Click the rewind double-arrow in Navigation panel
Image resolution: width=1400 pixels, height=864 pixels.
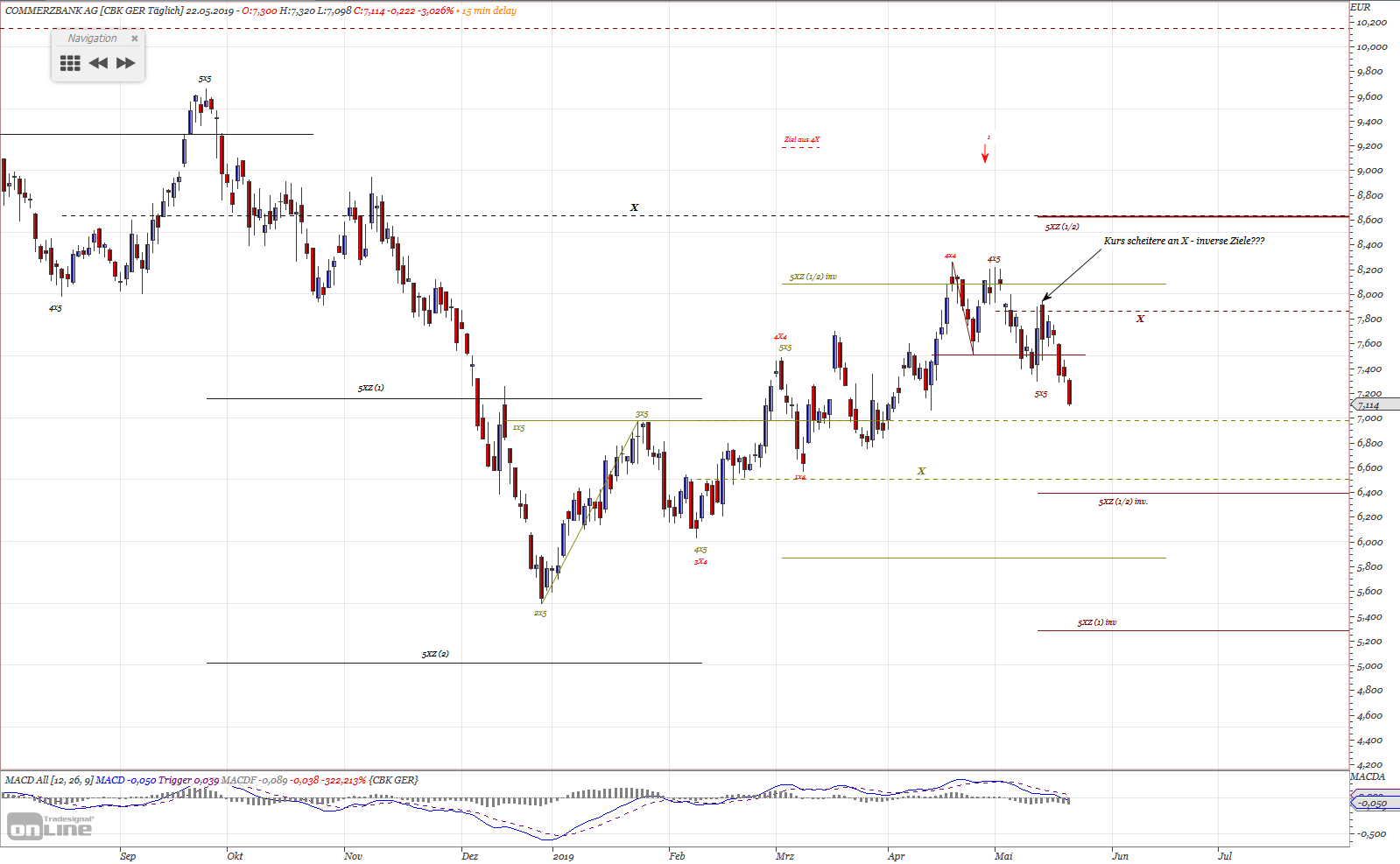[98, 63]
